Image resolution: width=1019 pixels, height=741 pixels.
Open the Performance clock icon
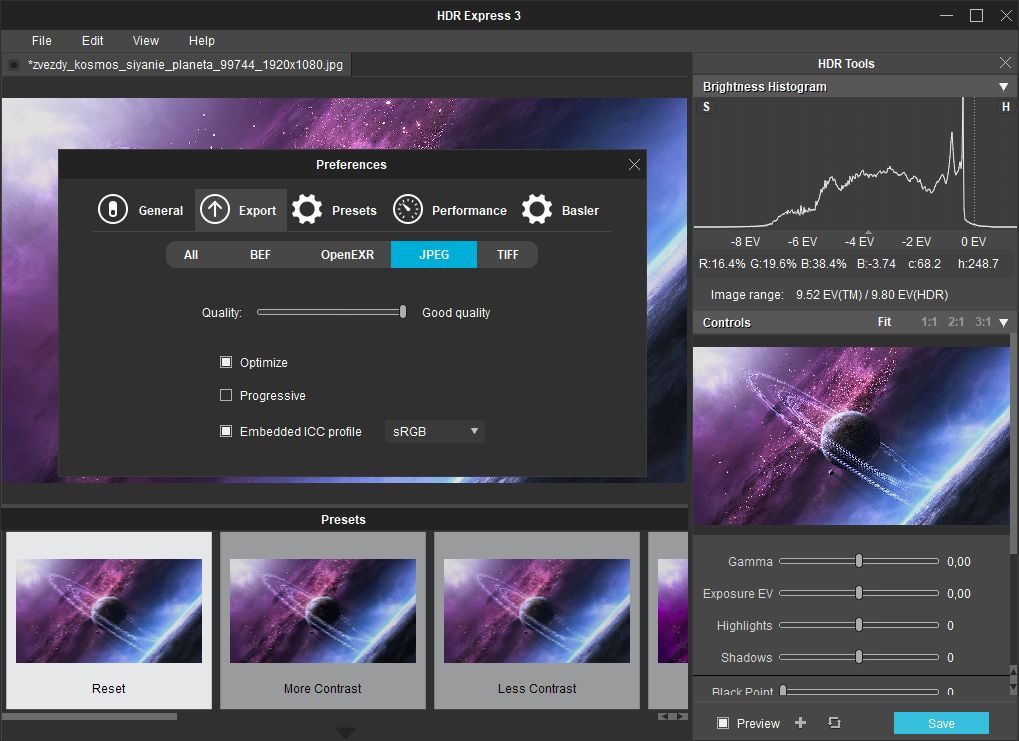408,210
